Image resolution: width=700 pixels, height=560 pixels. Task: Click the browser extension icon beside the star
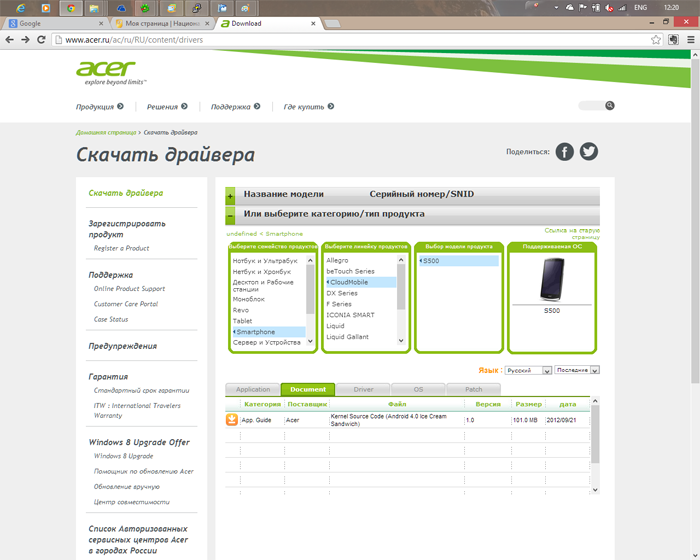click(x=673, y=40)
